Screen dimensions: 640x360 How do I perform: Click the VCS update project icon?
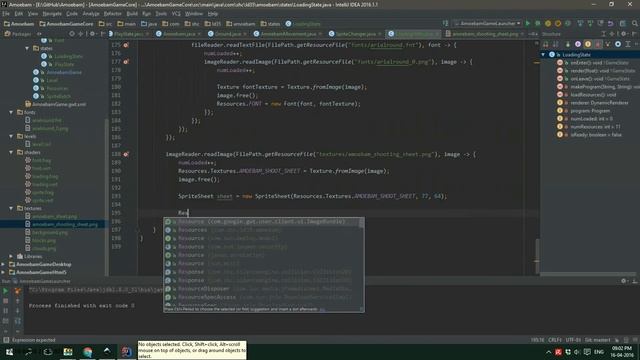pyautogui.click(x=580, y=24)
